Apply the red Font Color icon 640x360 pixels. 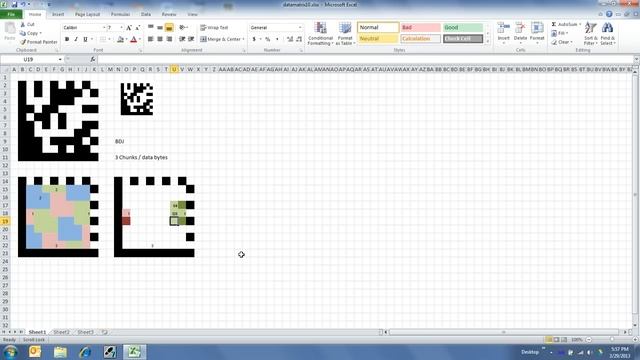pyautogui.click(x=133, y=39)
